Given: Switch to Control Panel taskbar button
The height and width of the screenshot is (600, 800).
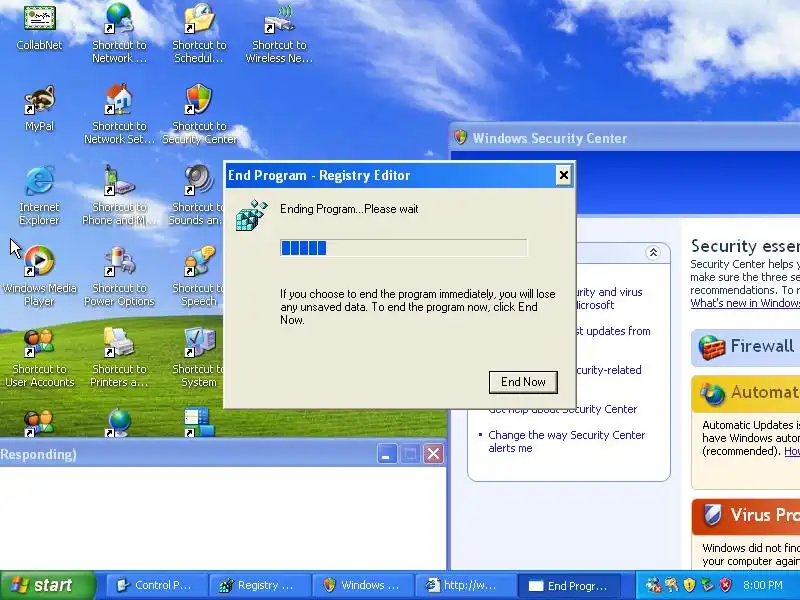Looking at the screenshot, I should [x=156, y=585].
